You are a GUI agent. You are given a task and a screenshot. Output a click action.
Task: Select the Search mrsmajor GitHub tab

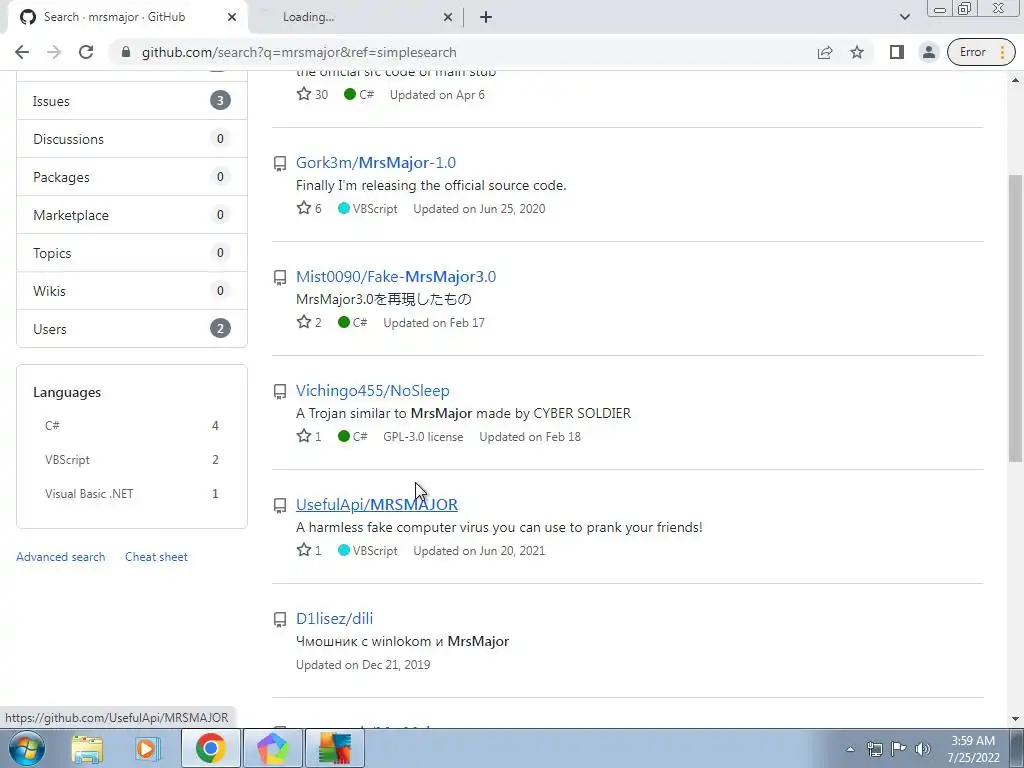coord(127,17)
